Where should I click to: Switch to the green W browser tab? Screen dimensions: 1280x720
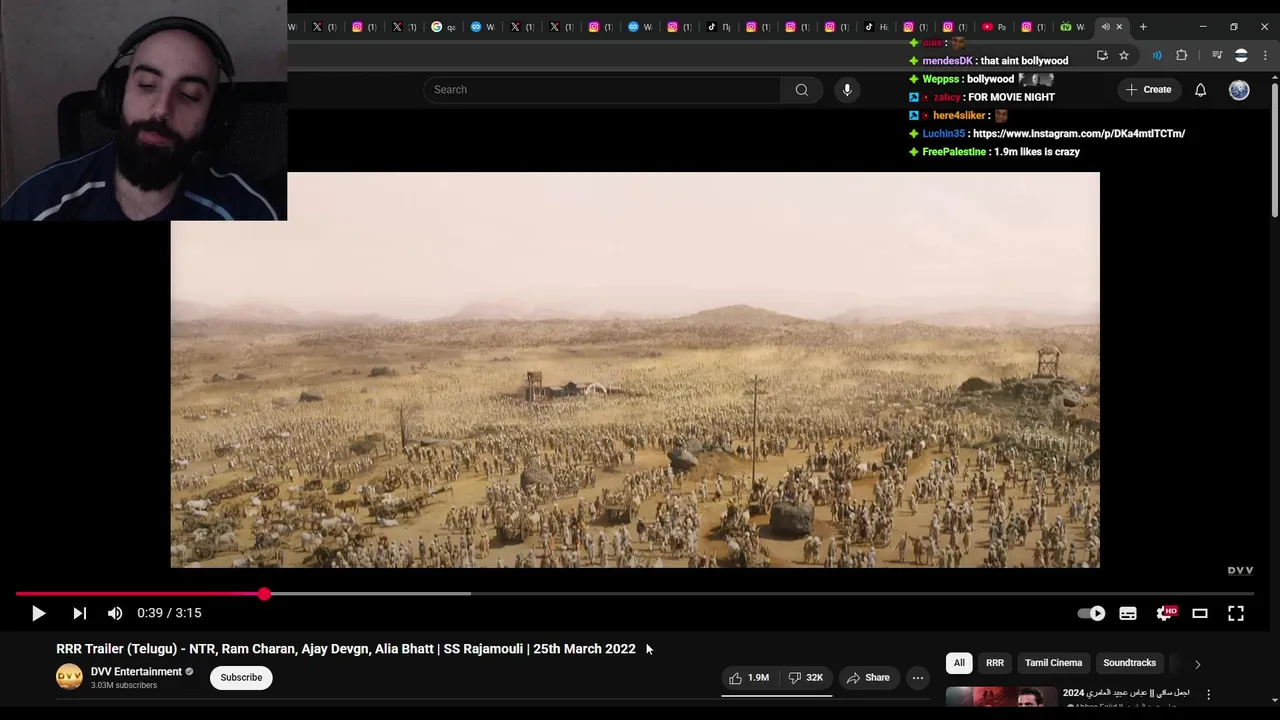[1072, 27]
